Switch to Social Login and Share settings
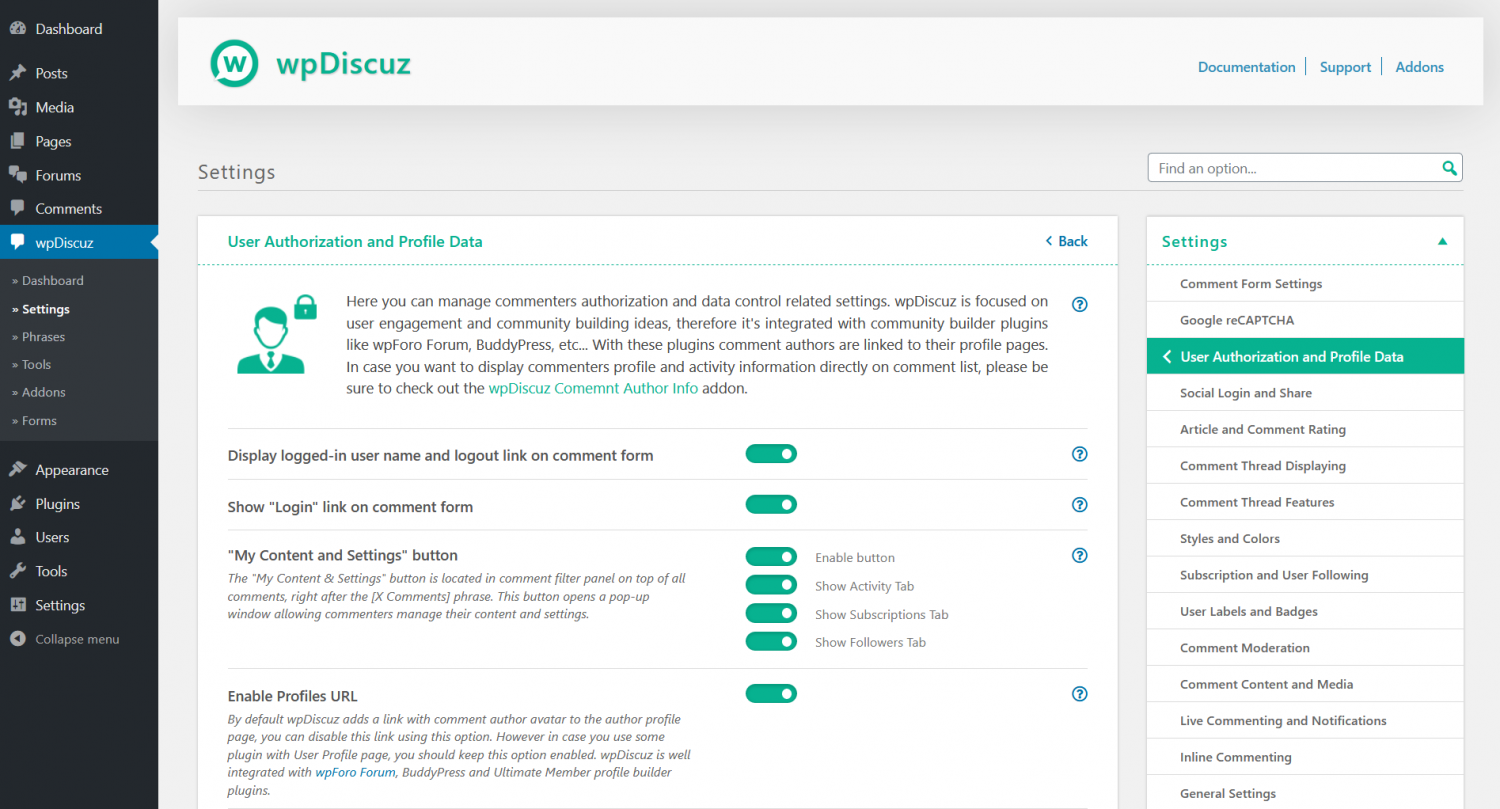The image size is (1500, 809). point(1248,392)
